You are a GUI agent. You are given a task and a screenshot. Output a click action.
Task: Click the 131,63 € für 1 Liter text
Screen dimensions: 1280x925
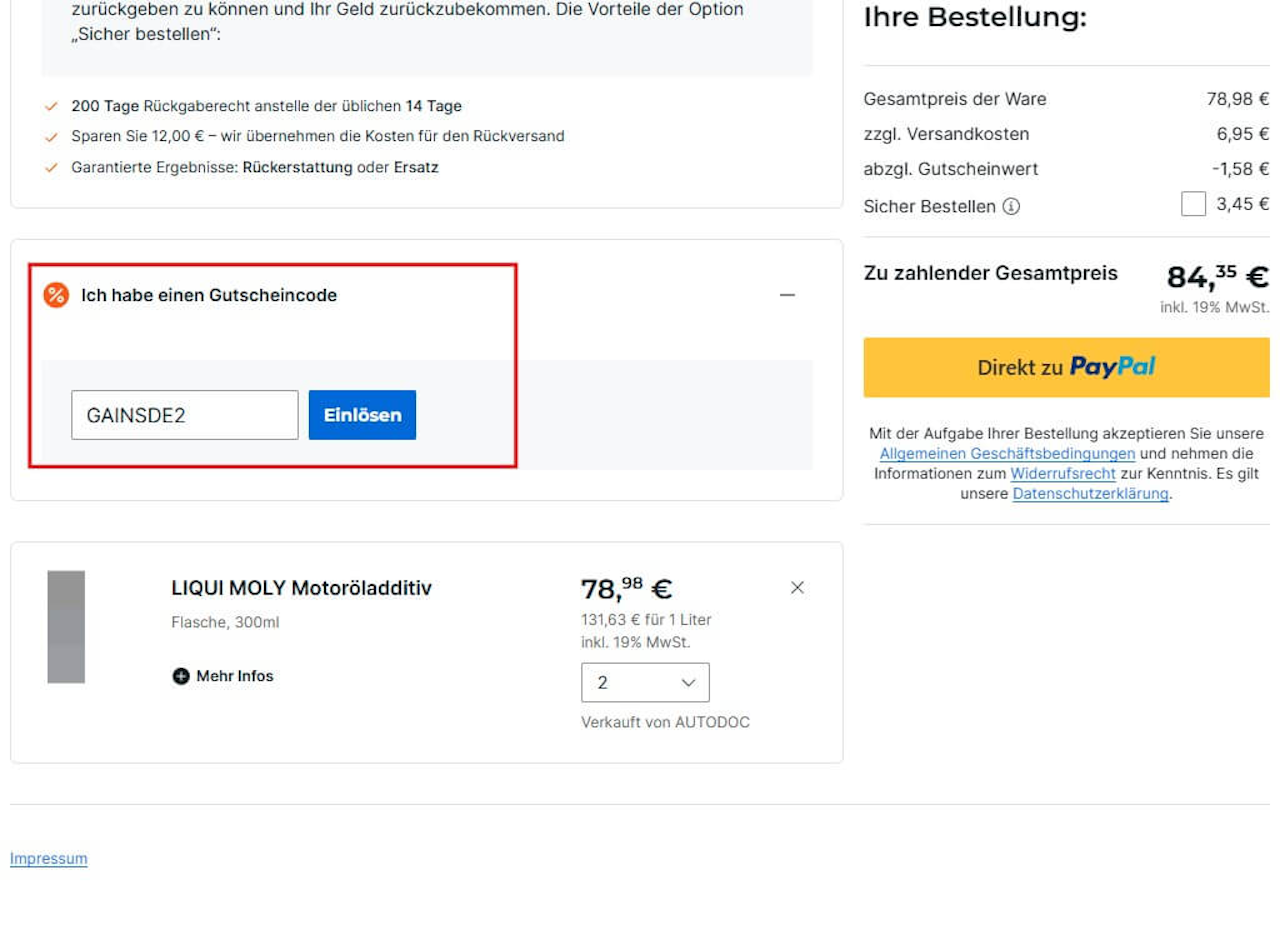click(646, 620)
